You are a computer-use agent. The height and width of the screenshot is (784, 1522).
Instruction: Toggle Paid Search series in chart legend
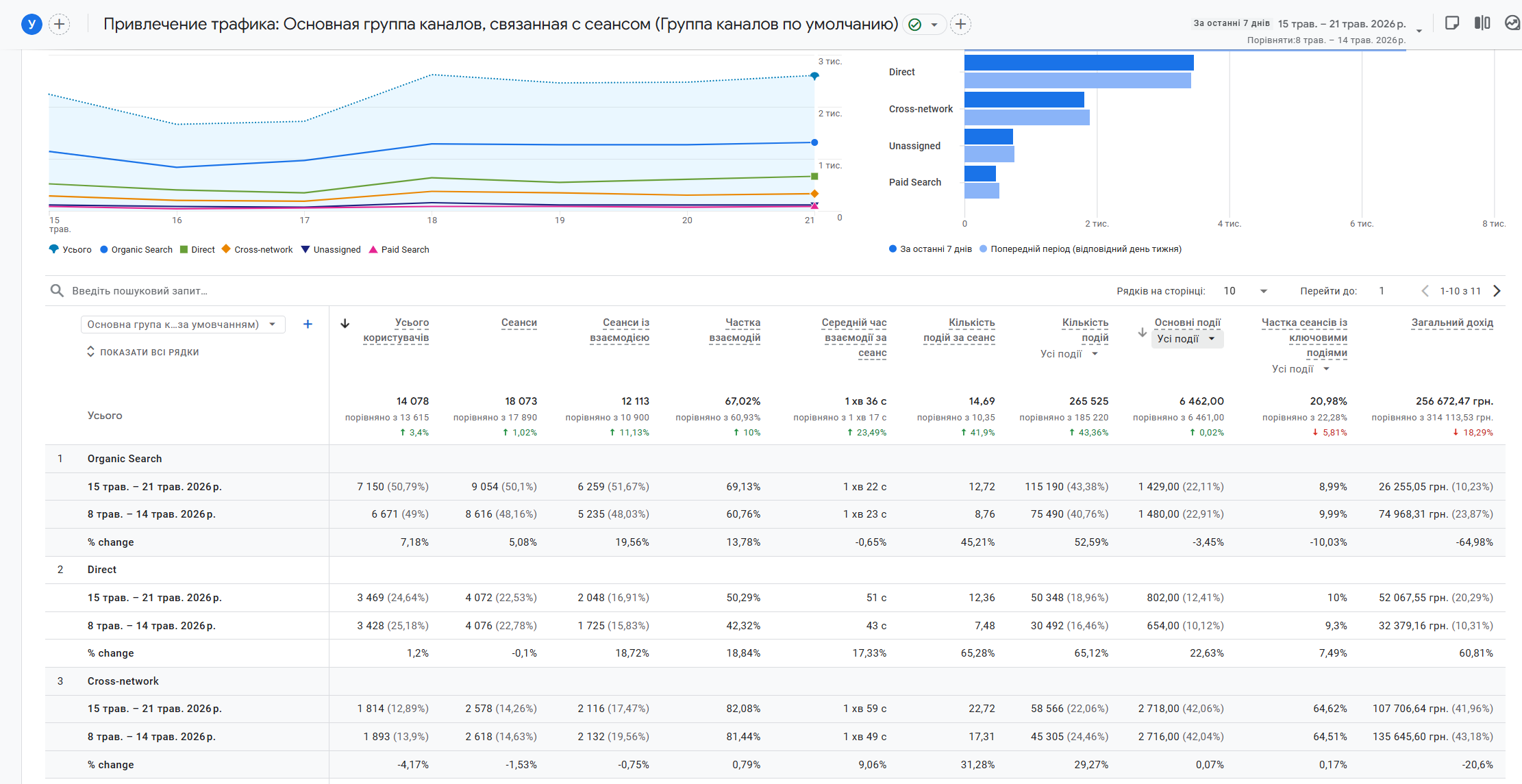click(x=399, y=250)
